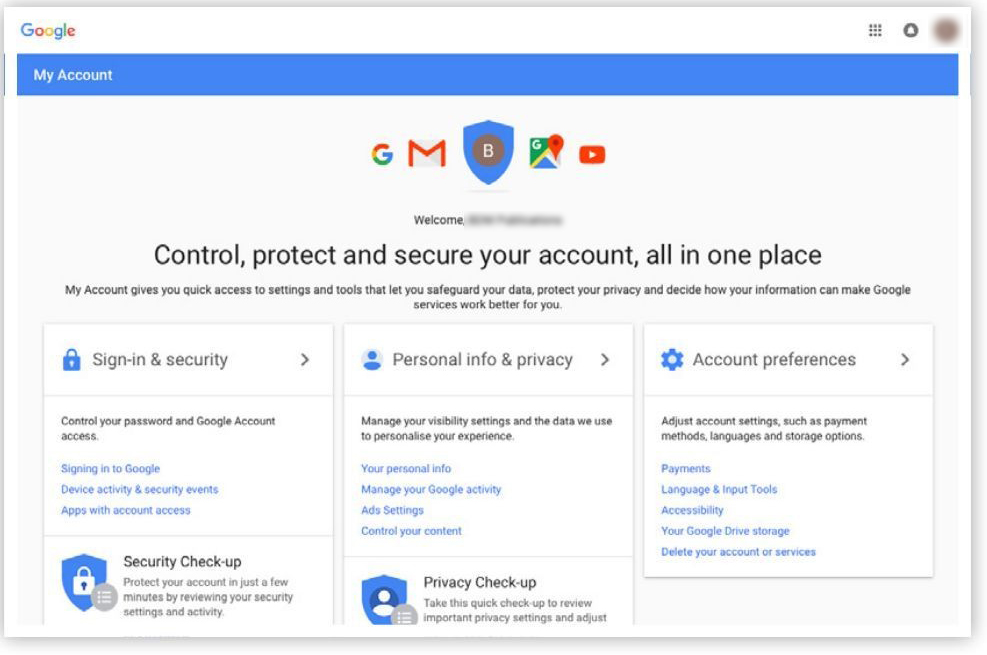Click Delete your account or services
The image size is (987, 655).
coord(738,553)
